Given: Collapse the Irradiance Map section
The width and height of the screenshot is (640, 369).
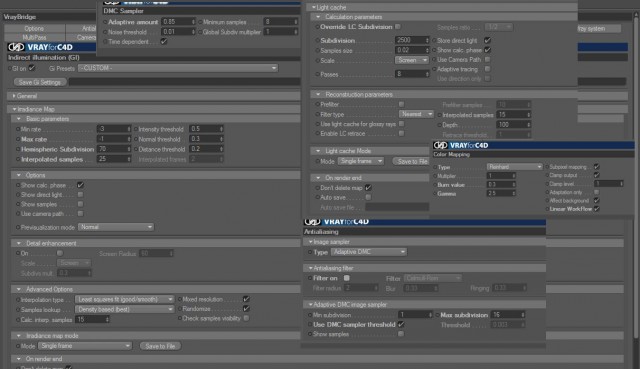Looking at the screenshot, I should click(x=14, y=109).
